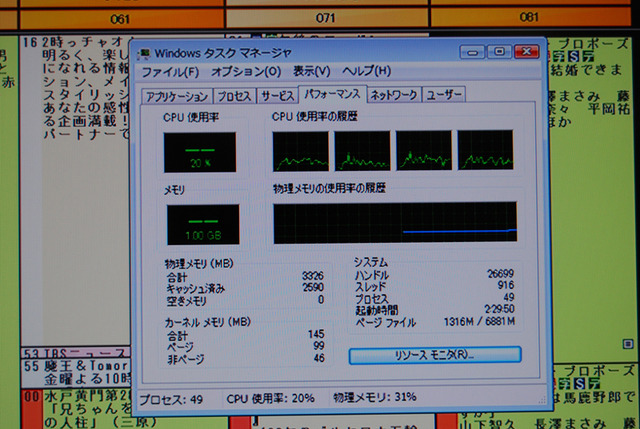Switch to the プロセス tab
Image resolution: width=640 pixels, height=429 pixels.
234,96
